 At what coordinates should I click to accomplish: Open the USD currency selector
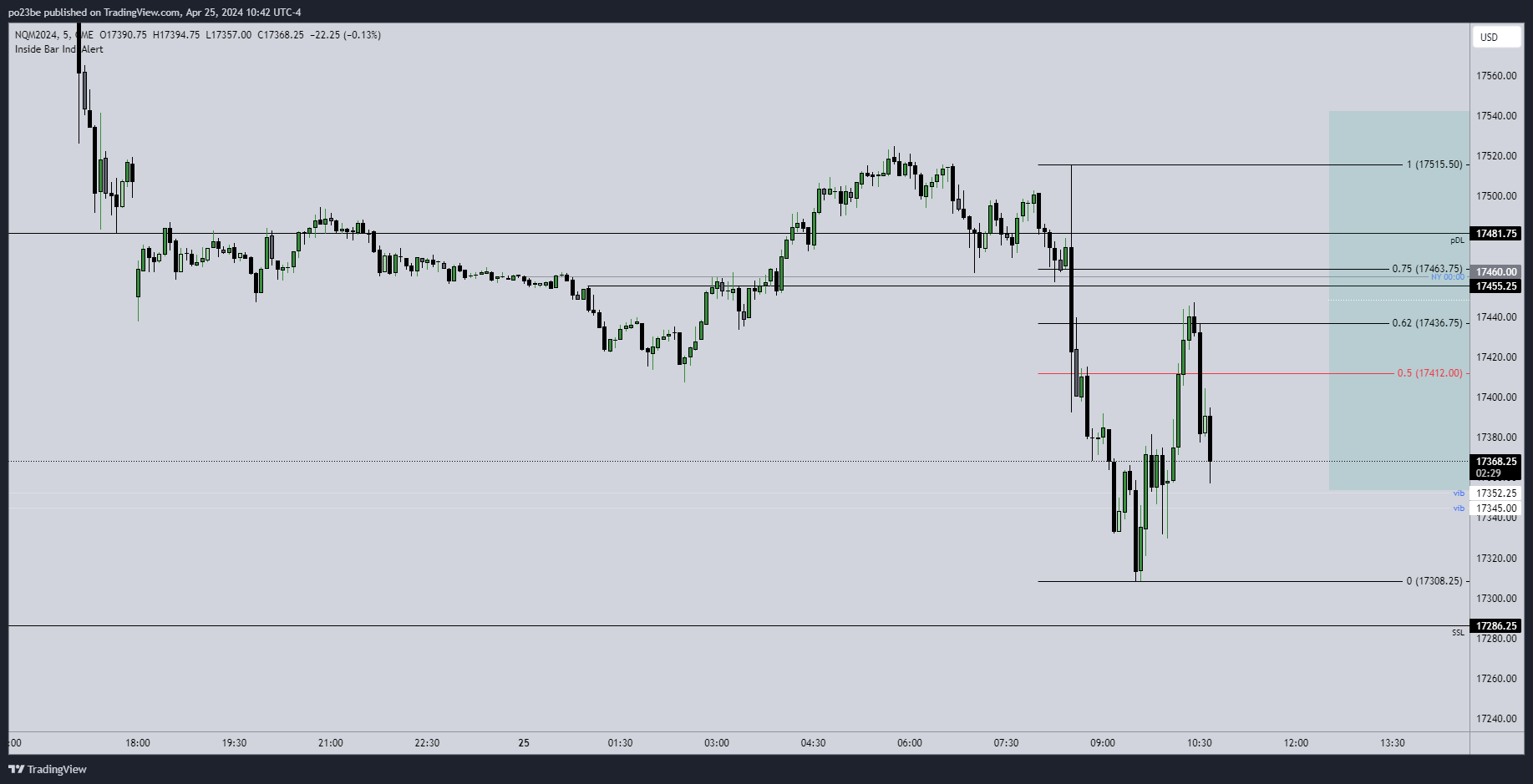point(1495,37)
